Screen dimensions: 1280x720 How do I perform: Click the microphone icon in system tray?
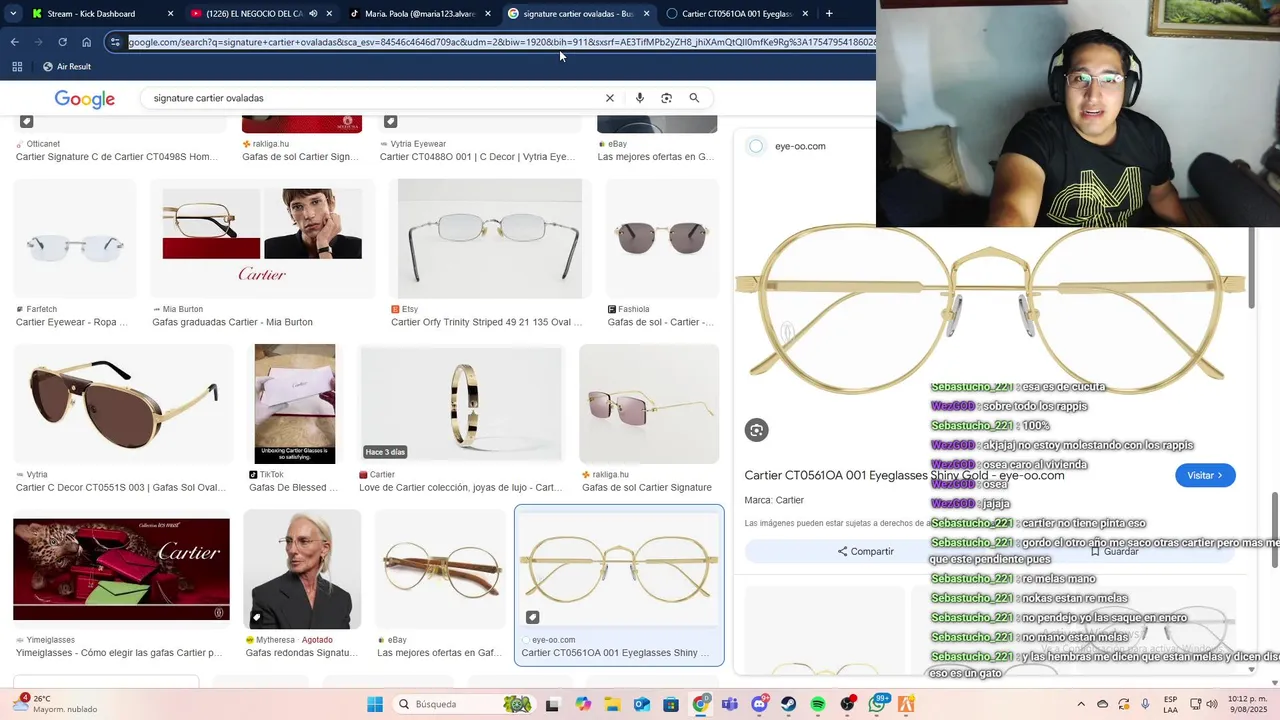1145,704
